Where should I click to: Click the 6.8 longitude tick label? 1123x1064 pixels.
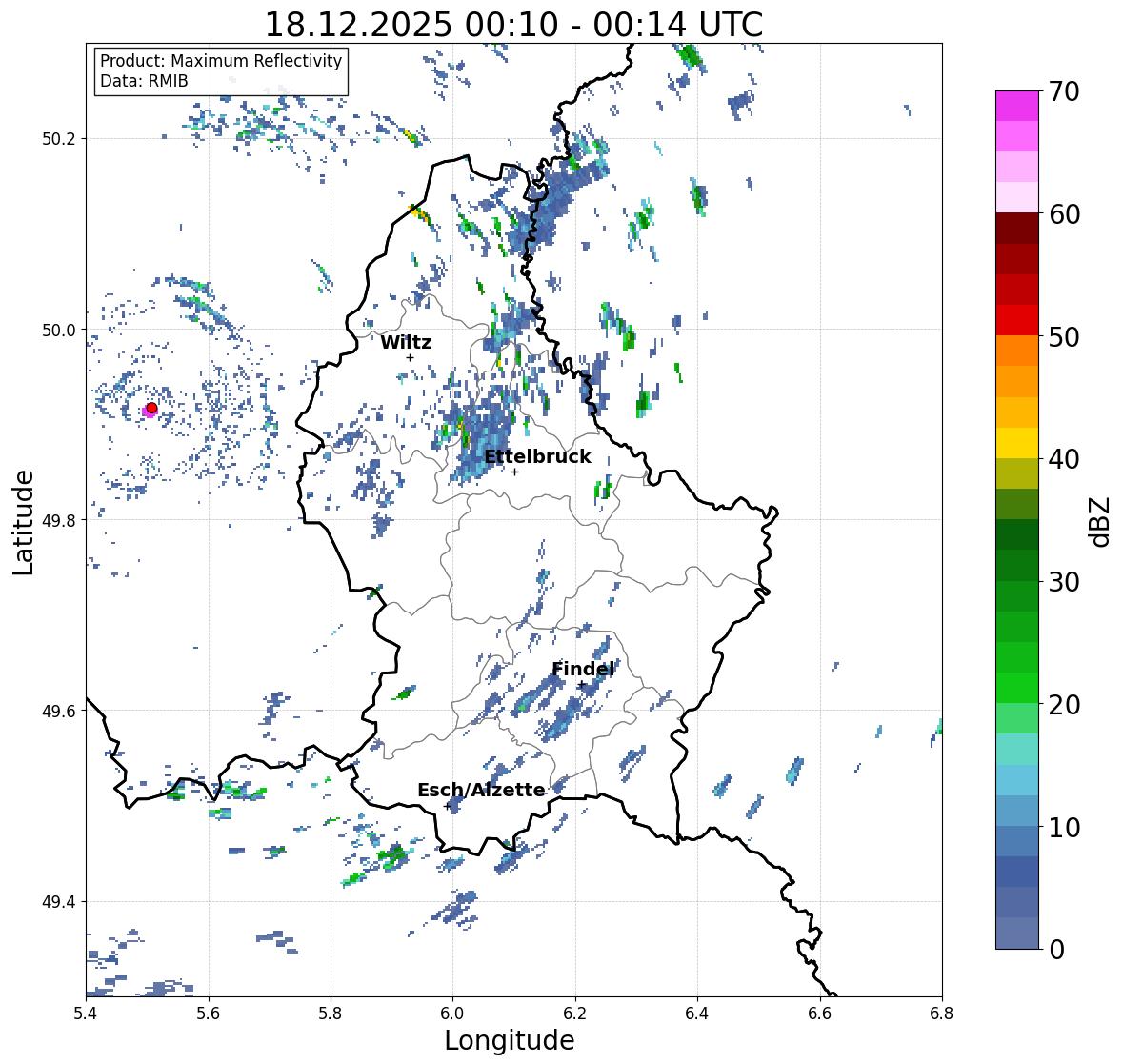pos(942,1014)
